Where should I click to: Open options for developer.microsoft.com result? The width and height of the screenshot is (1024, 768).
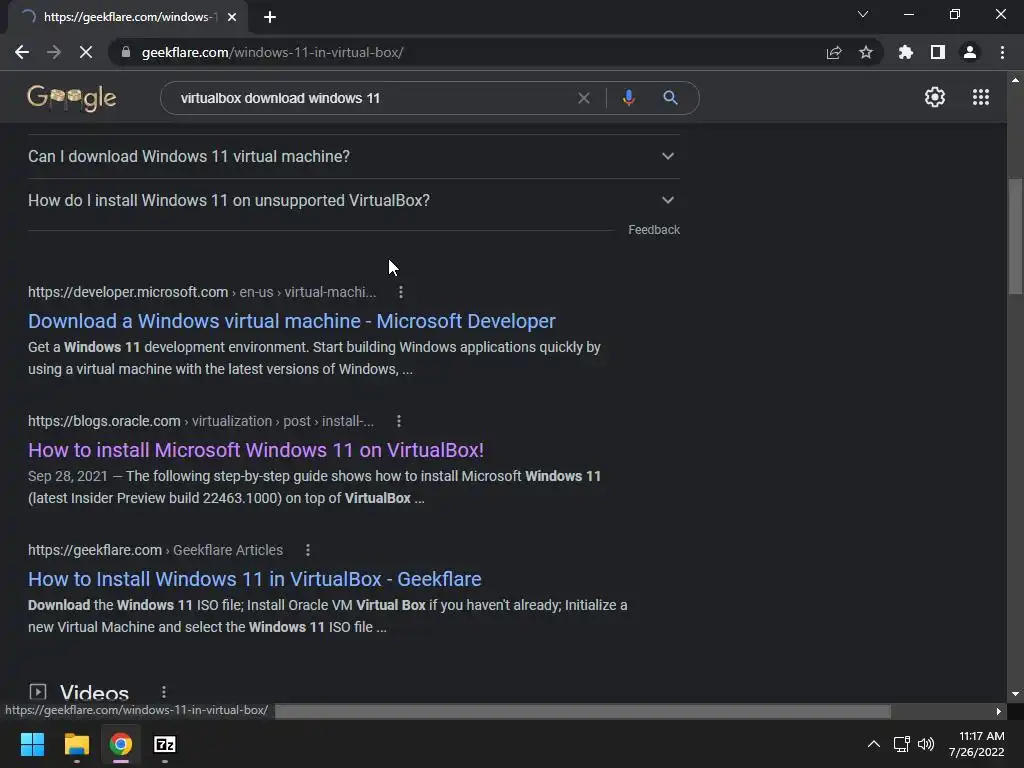(x=400, y=292)
